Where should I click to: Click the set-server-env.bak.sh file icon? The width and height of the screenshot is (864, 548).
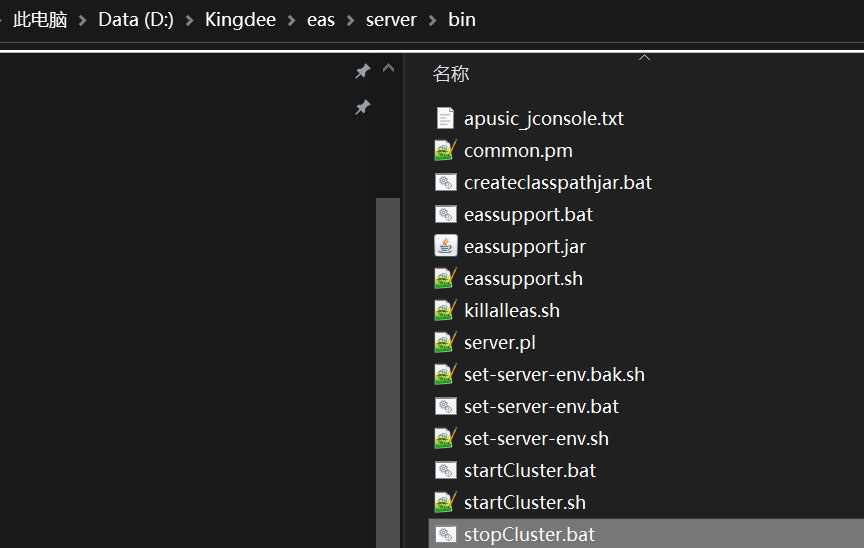[x=445, y=374]
